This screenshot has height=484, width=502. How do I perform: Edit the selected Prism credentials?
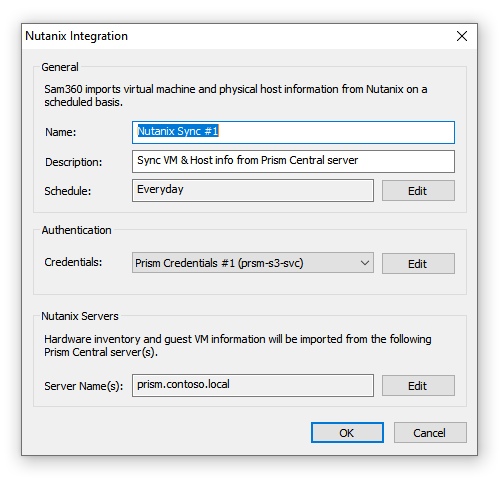pyautogui.click(x=418, y=264)
